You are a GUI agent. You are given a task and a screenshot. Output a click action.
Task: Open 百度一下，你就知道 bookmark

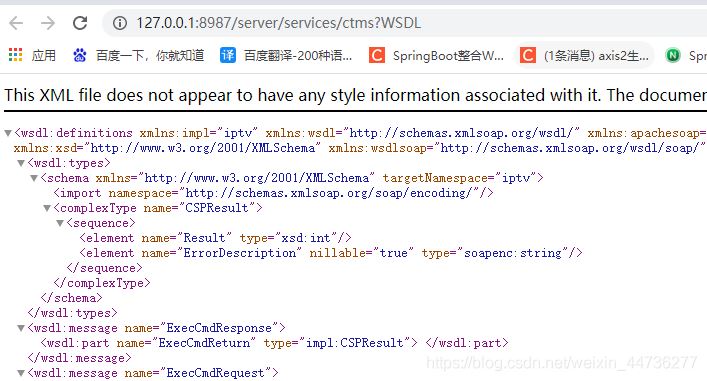150,55
